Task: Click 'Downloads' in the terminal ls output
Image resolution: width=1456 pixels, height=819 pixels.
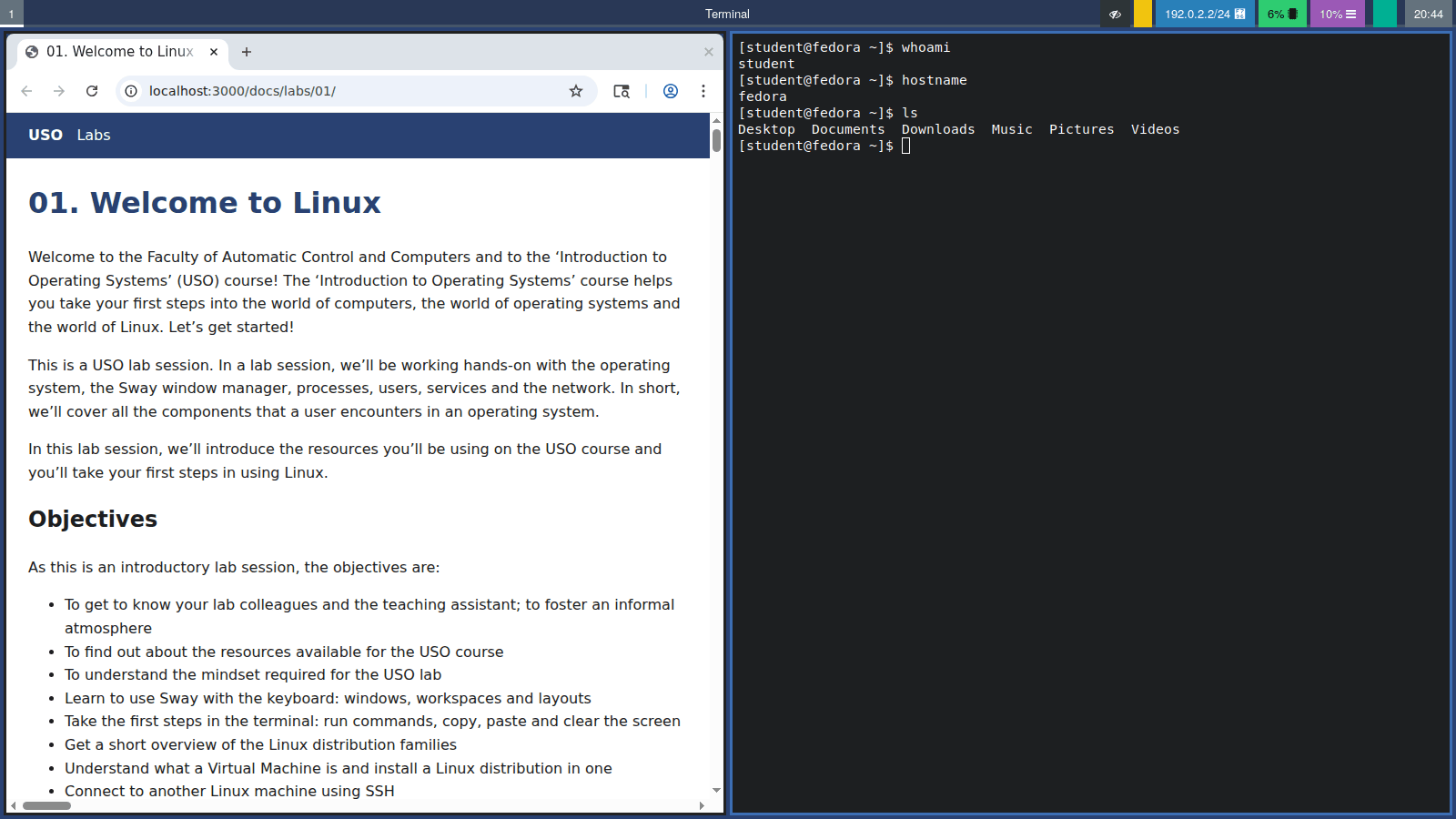Action: pyautogui.click(x=938, y=129)
